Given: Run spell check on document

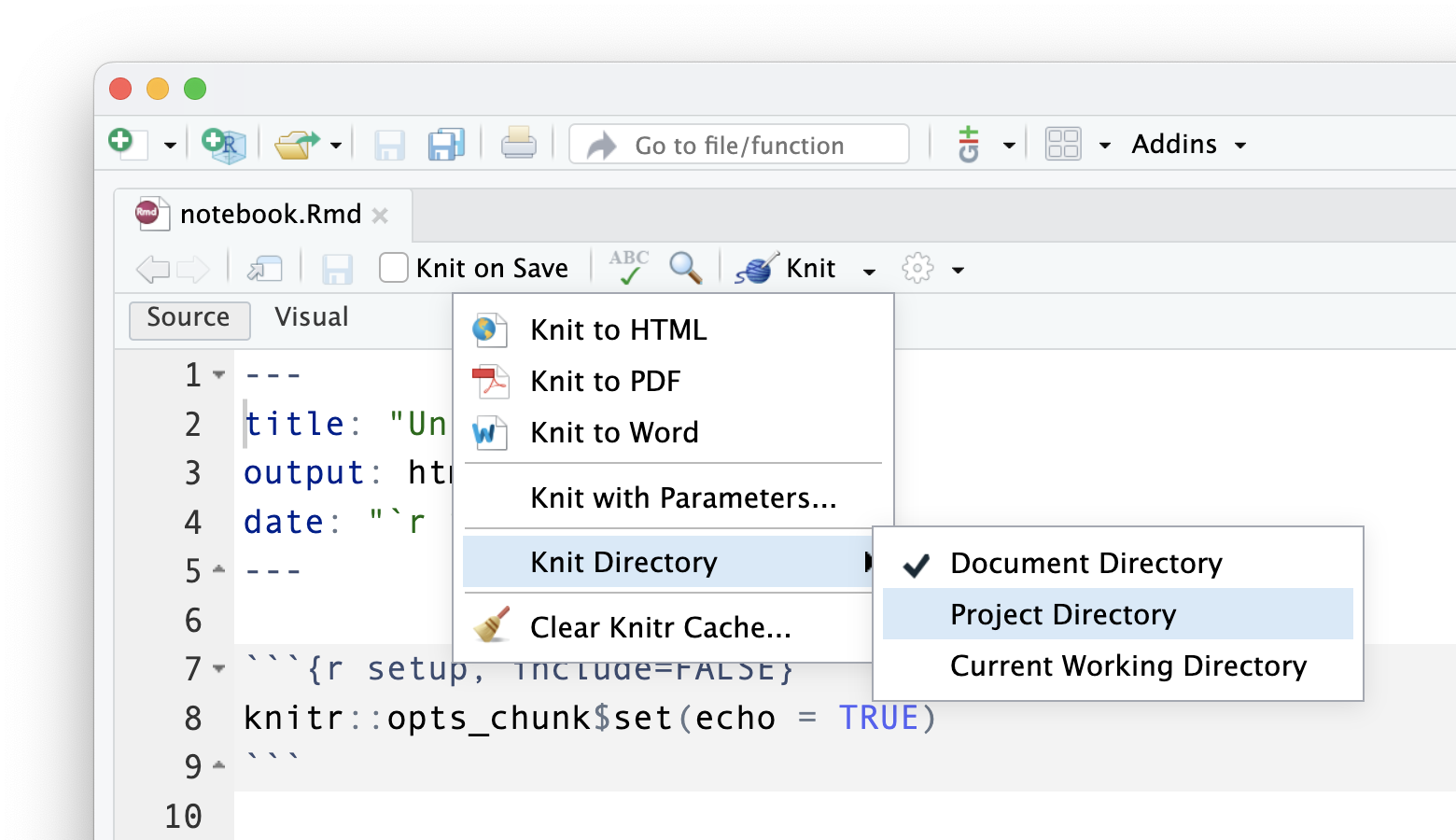Looking at the screenshot, I should (x=628, y=269).
